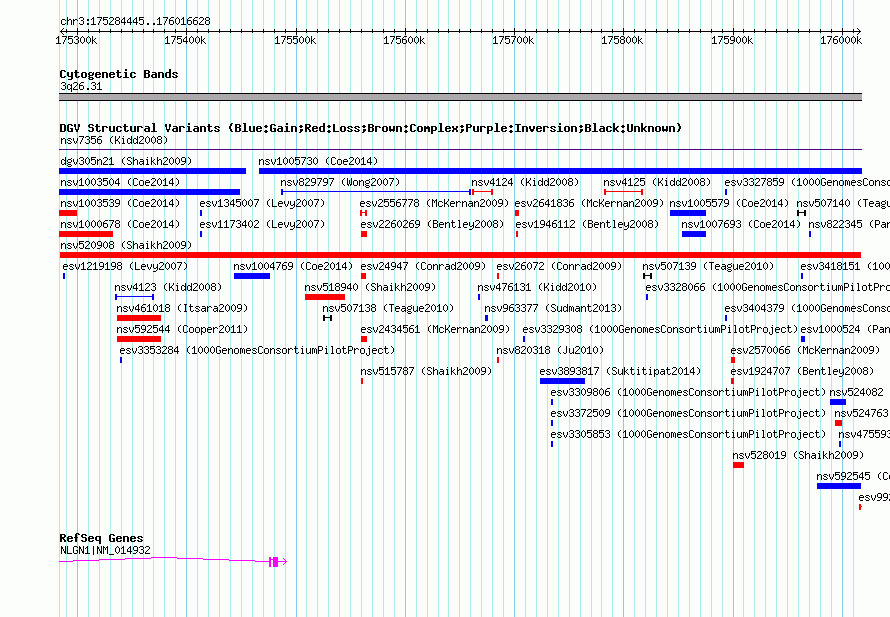Image resolution: width=890 pixels, height=617 pixels.
Task: Click nsv1004769 (Coe2014) label
Action: tap(293, 266)
